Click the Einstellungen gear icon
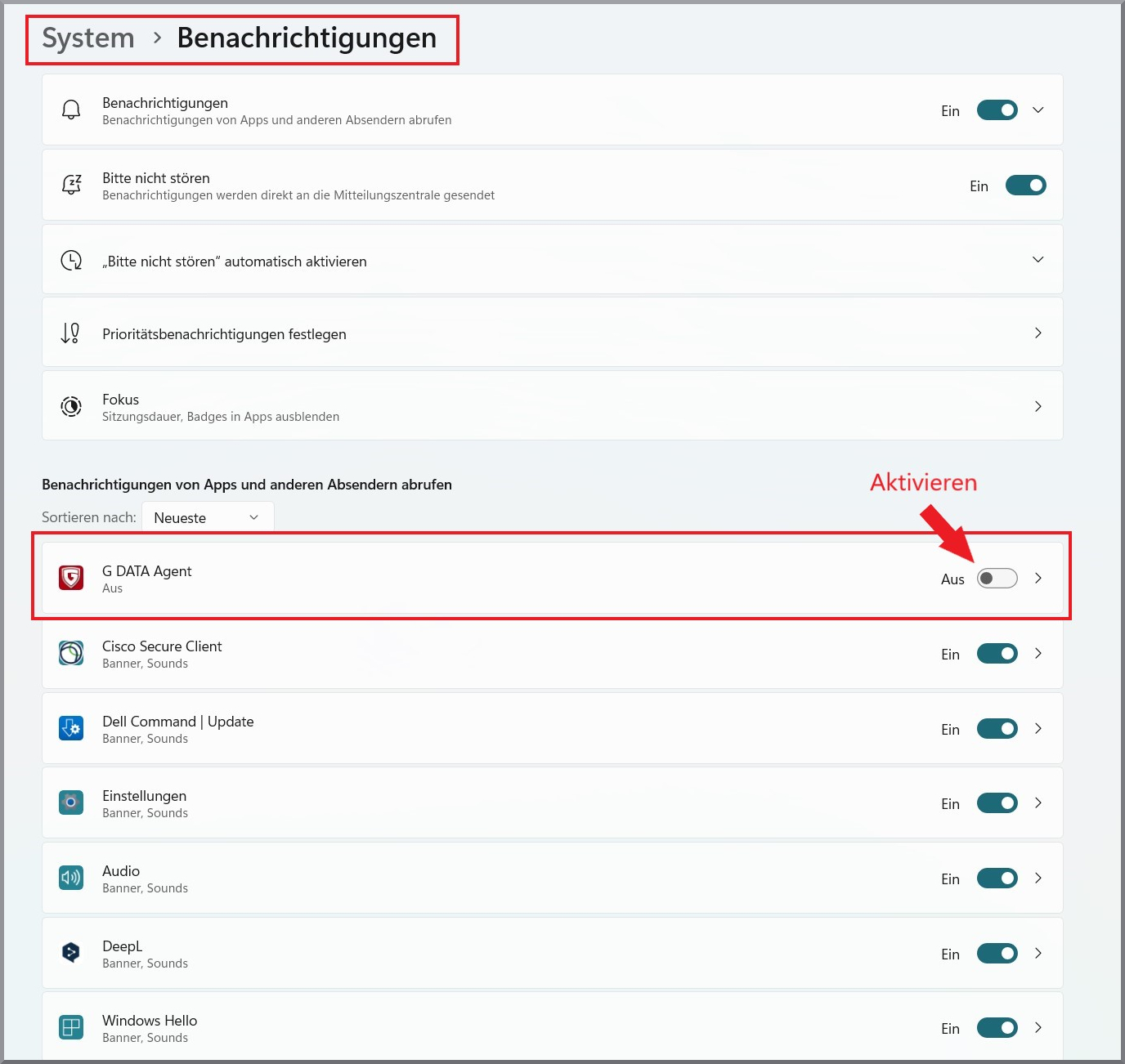1125x1064 pixels. pos(71,802)
